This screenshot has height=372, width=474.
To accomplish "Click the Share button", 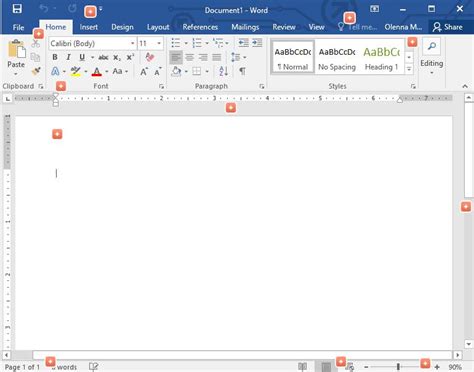I will click(447, 27).
